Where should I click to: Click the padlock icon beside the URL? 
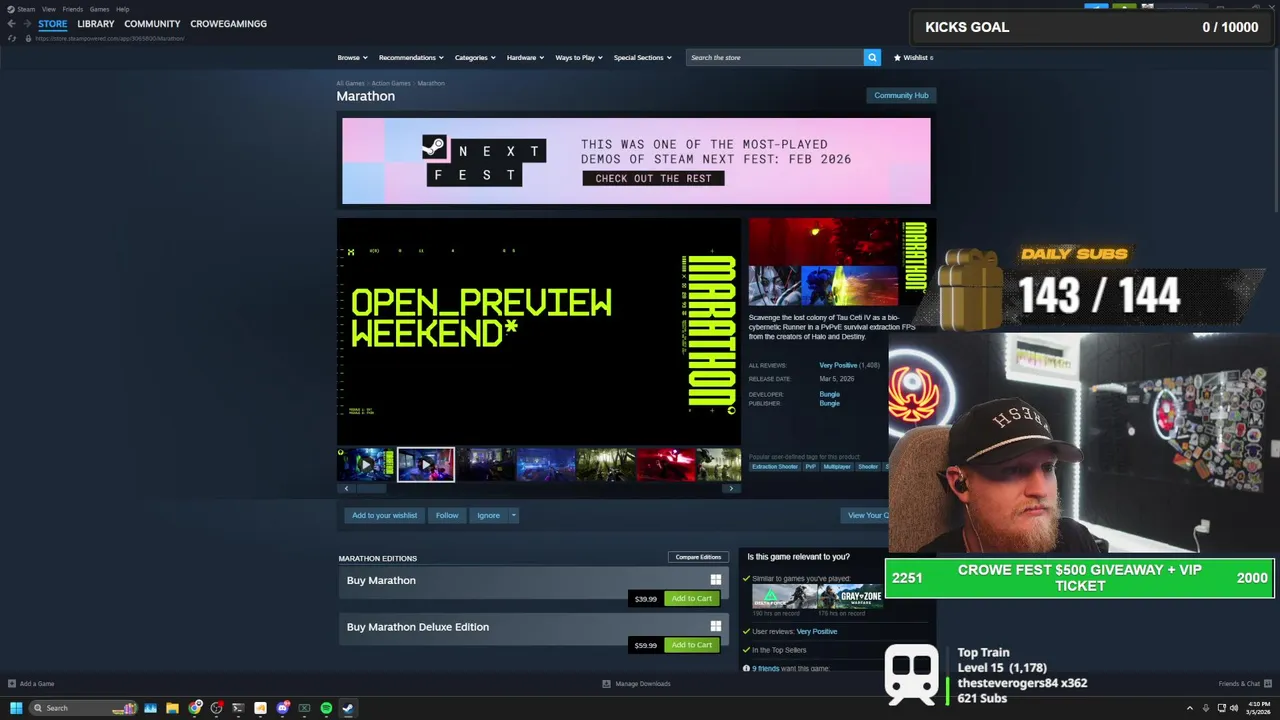(28, 38)
